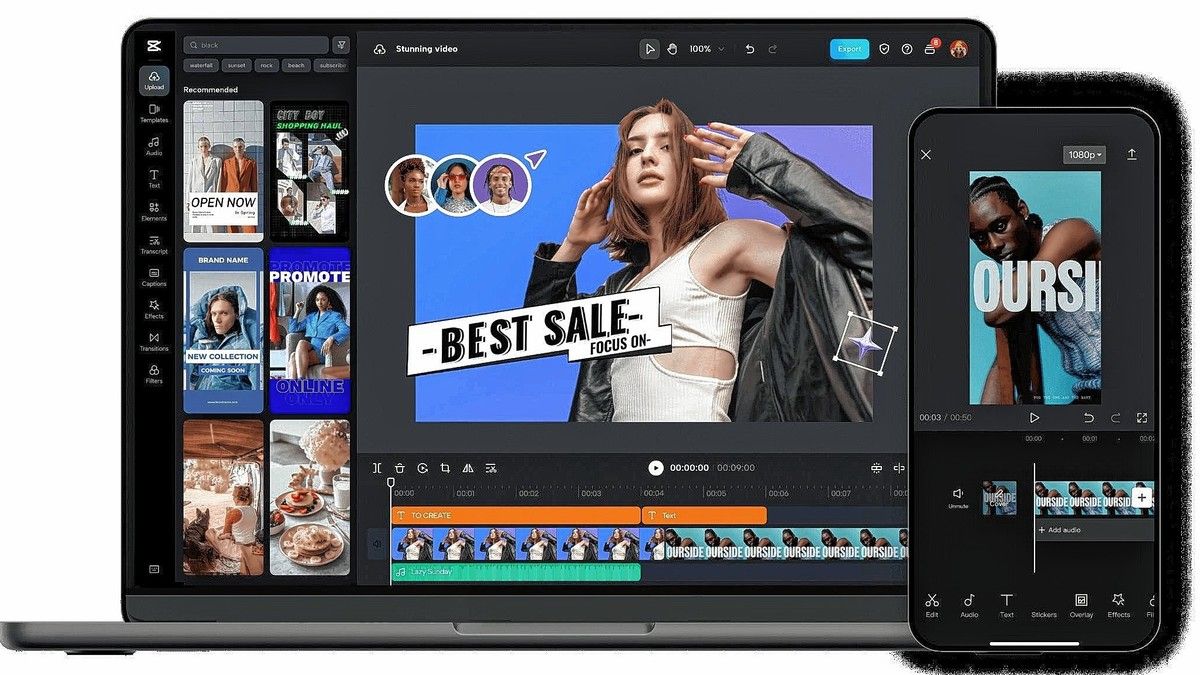The height and width of the screenshot is (675, 1200).
Task: Click the blue Export button
Action: point(849,49)
